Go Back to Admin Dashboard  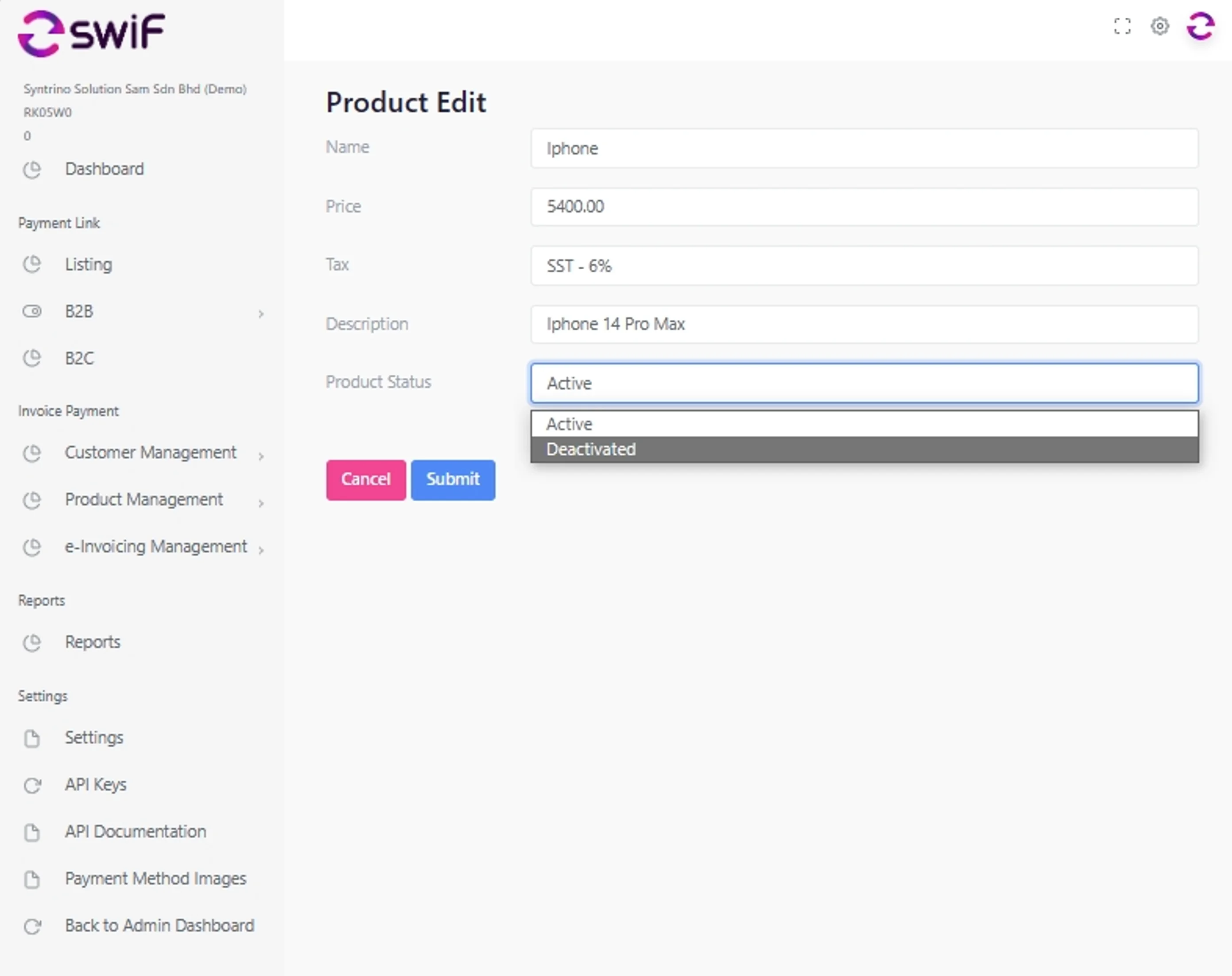[159, 925]
